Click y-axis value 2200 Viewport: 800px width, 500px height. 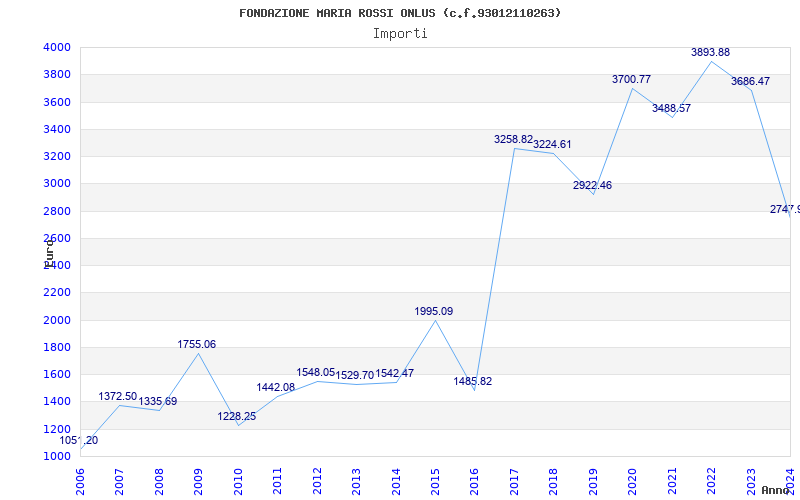point(58,293)
